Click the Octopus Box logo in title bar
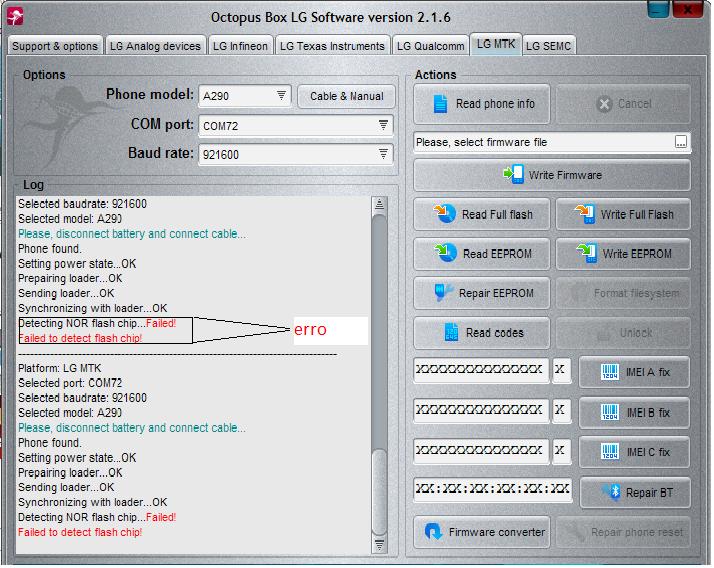Screen dimensions: 714x568 [15, 17]
